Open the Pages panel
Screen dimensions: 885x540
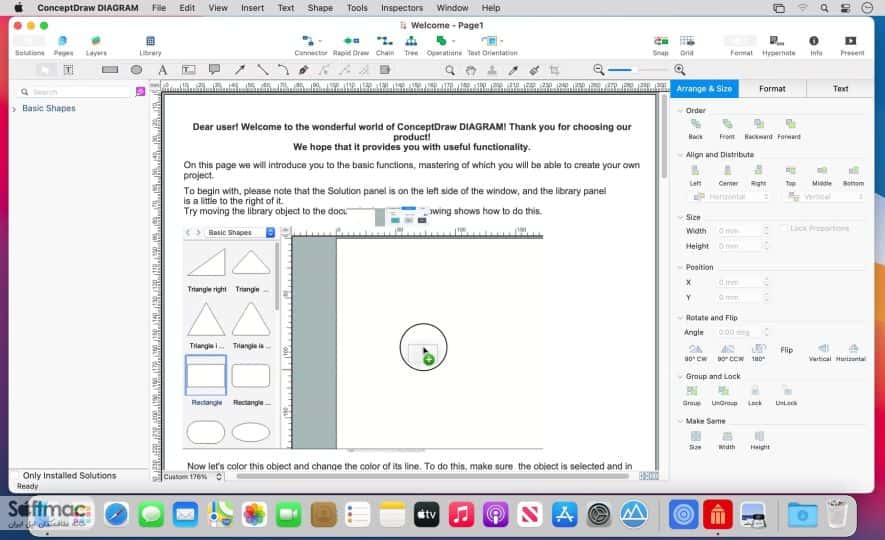coord(63,45)
